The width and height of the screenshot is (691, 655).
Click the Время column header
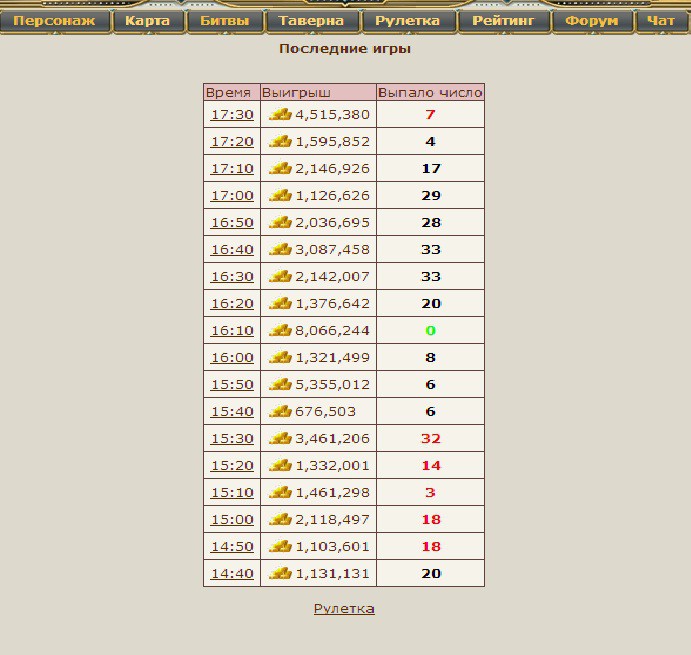click(x=232, y=93)
